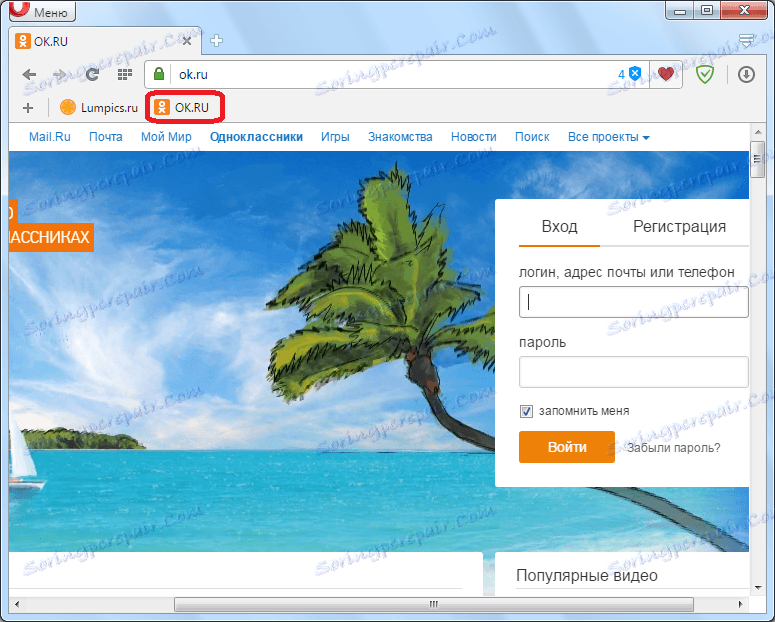775x622 pixels.
Task: Switch to the Регистрация tab
Action: click(679, 226)
